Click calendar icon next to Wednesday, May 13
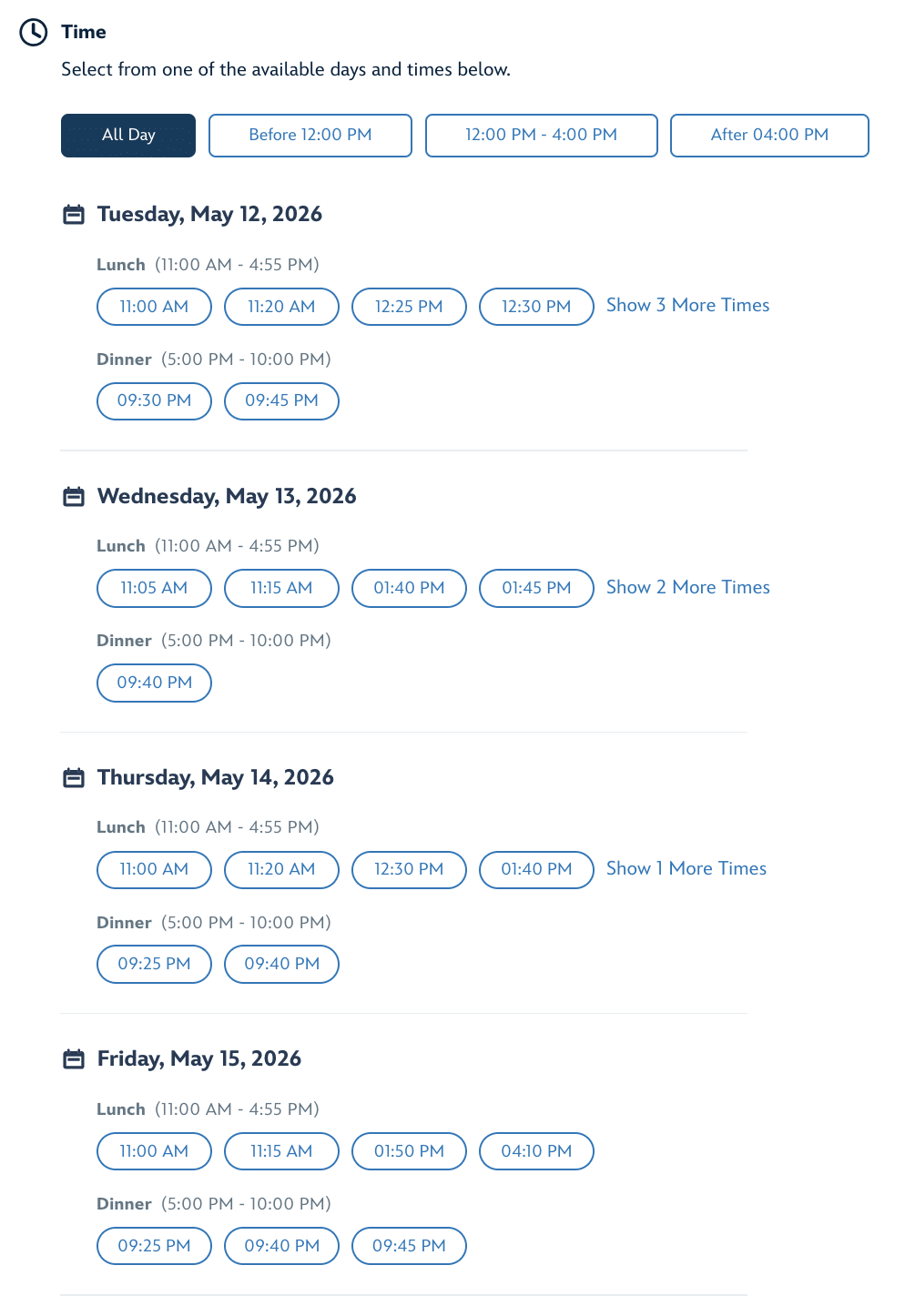Screen dimensions: 905x1316 74,497
